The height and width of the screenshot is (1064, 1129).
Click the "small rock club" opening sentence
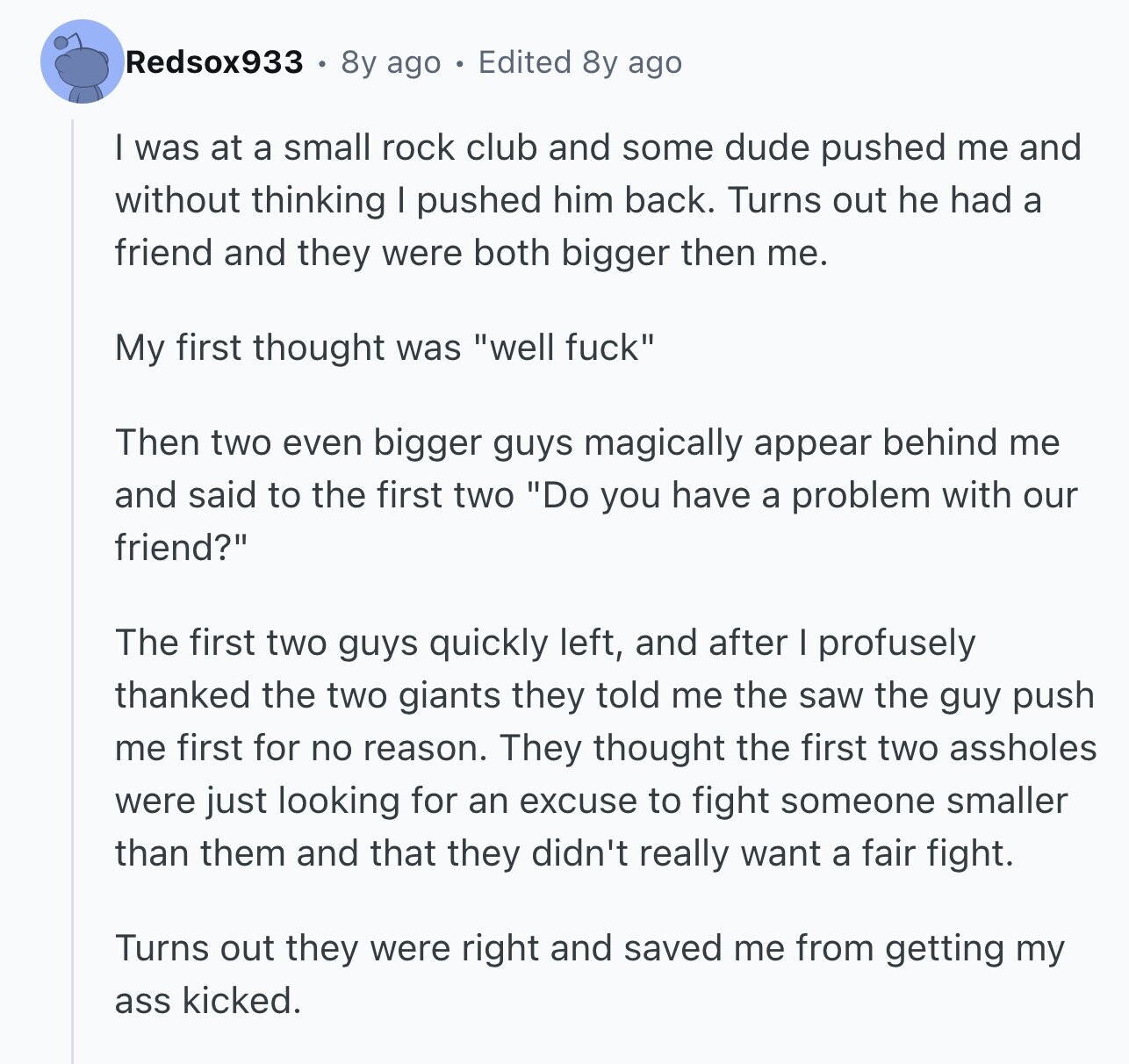click(x=598, y=147)
